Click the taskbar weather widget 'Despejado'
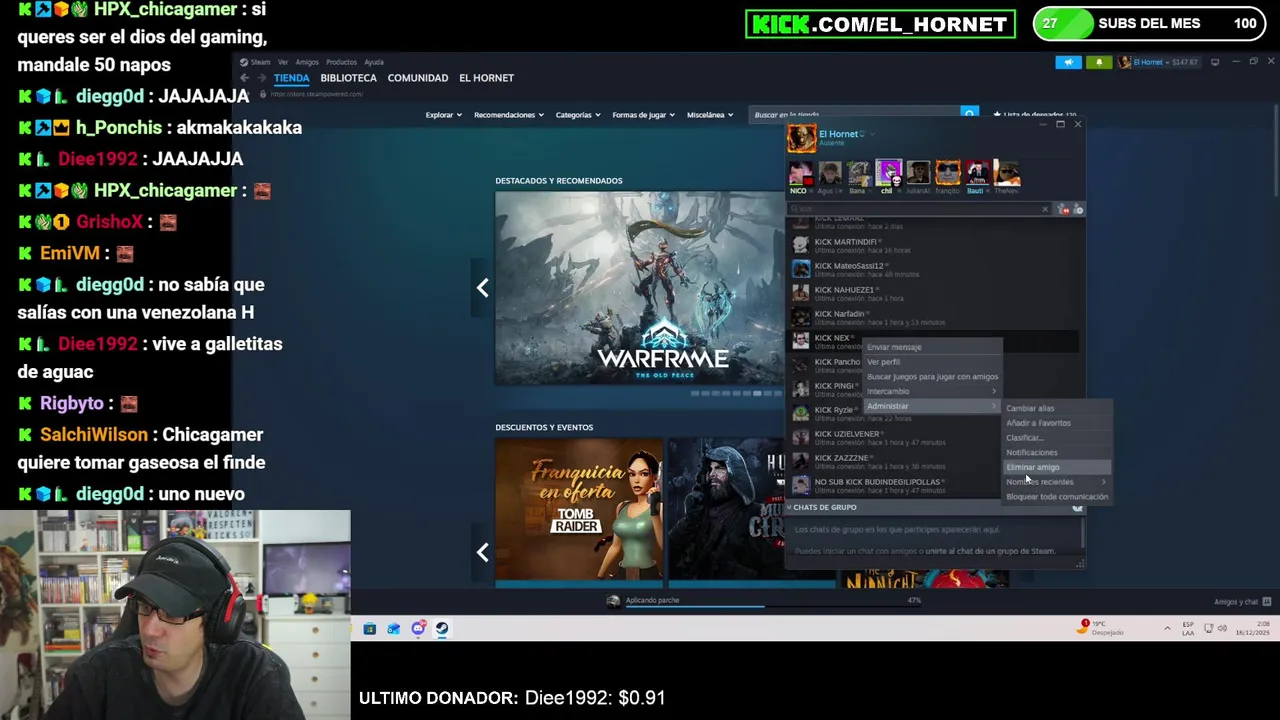The width and height of the screenshot is (1280, 720). [1101, 628]
